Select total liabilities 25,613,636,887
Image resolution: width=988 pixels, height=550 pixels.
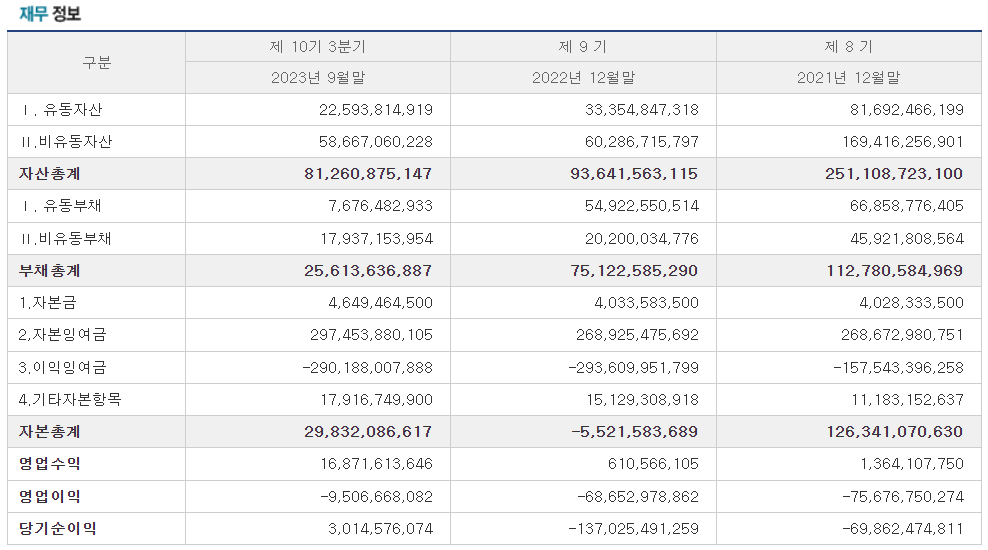pos(368,271)
